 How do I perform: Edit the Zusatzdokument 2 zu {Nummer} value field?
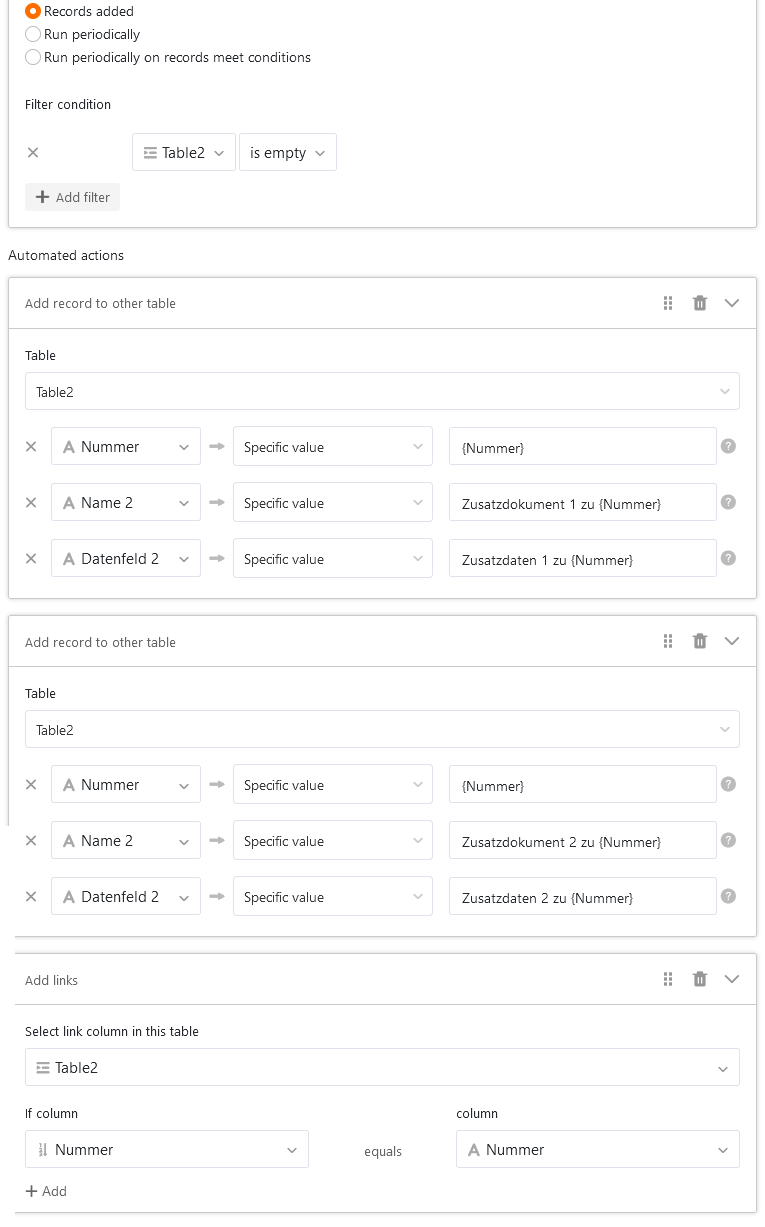coord(582,841)
